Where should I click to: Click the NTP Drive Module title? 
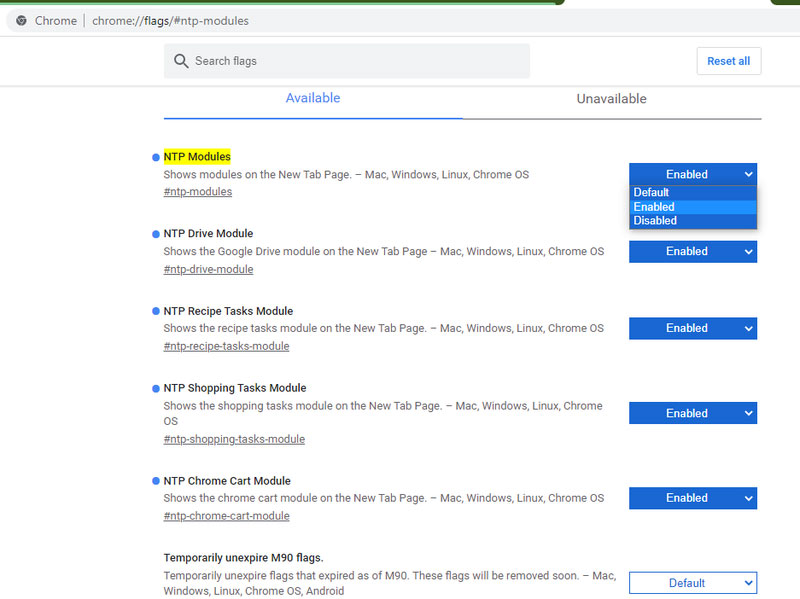[208, 234]
